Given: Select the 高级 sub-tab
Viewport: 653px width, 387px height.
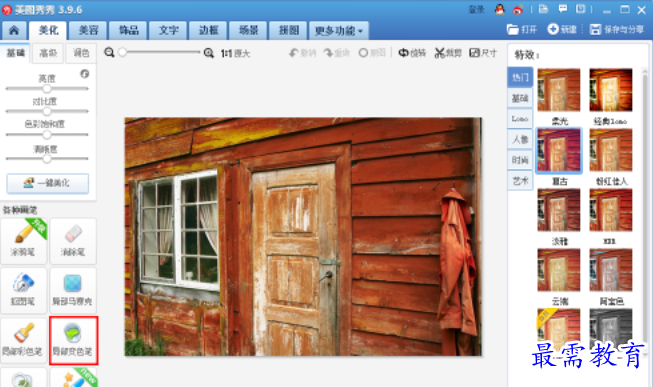Looking at the screenshot, I should tap(48, 53).
